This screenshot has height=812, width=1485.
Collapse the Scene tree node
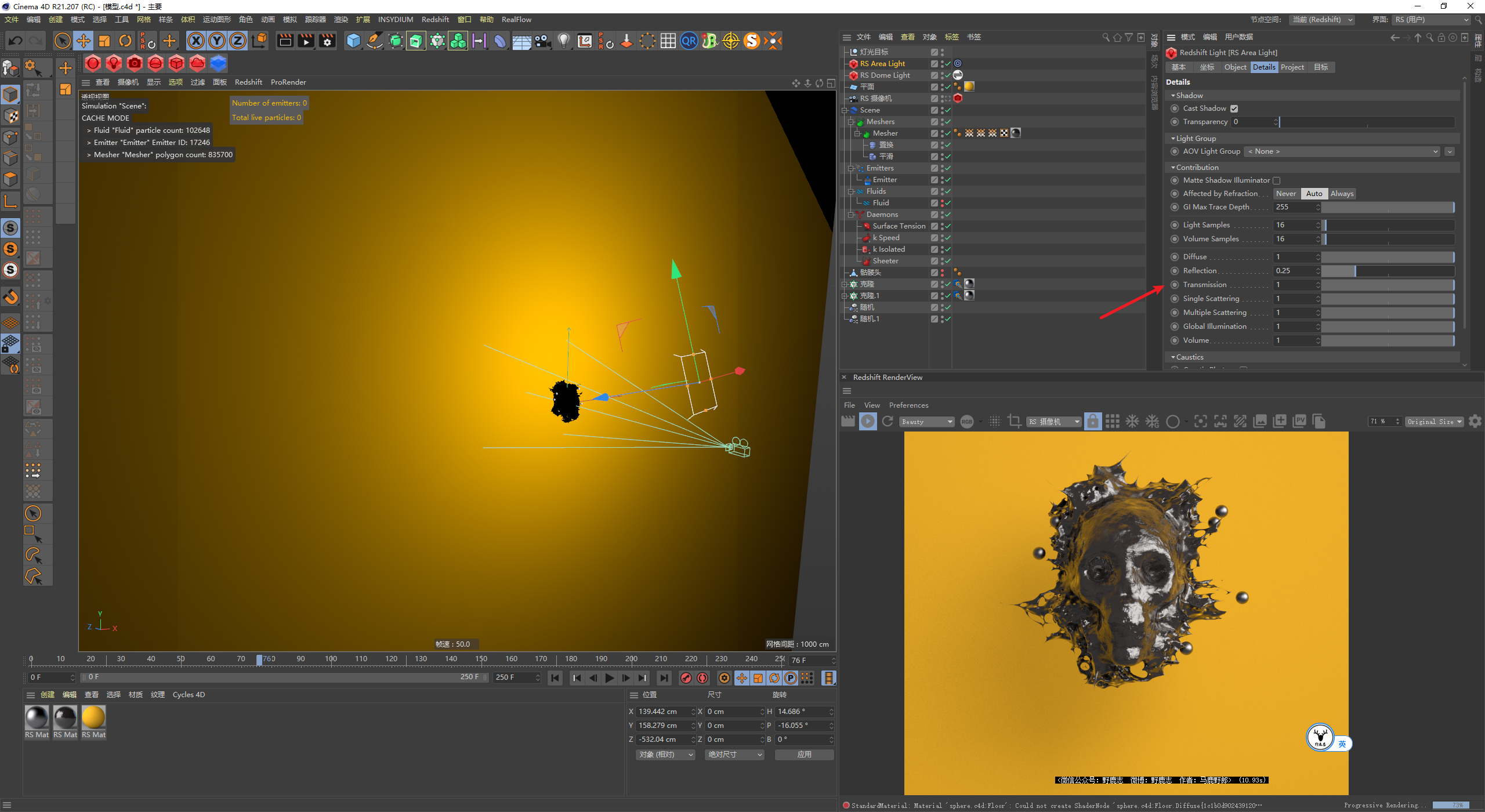tap(845, 110)
